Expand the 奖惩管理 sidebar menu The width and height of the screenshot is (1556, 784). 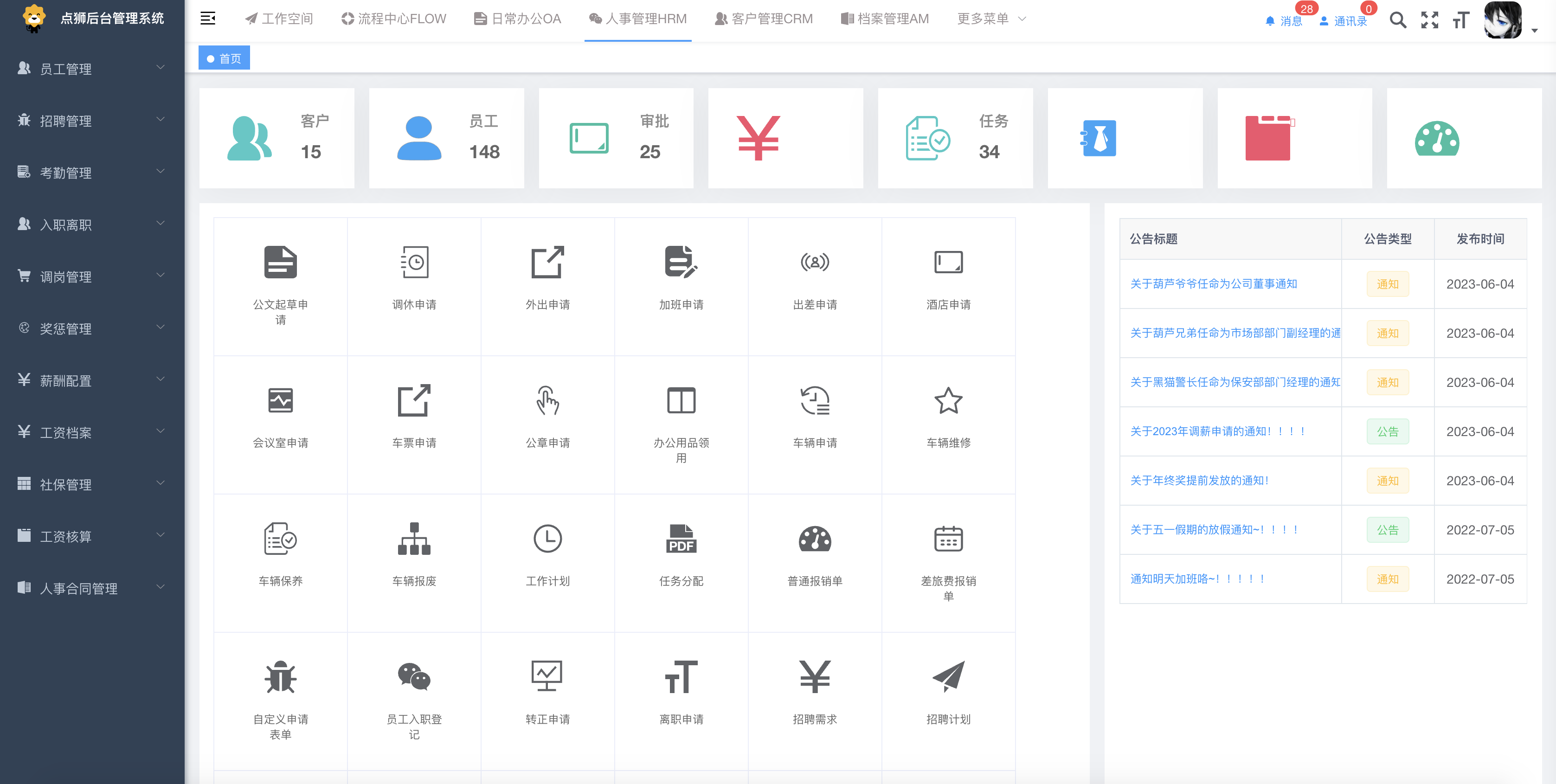[x=92, y=328]
